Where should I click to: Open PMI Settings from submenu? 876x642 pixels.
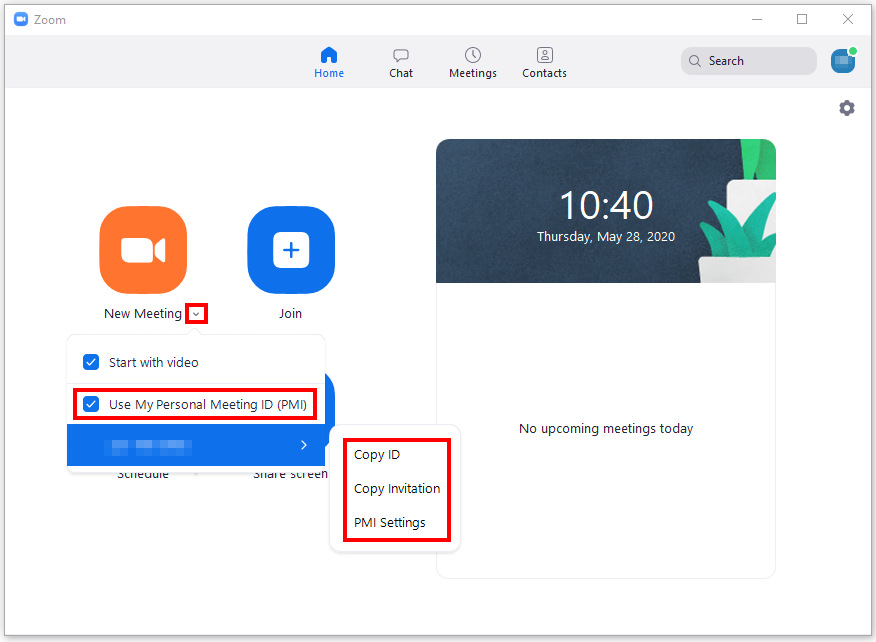390,523
